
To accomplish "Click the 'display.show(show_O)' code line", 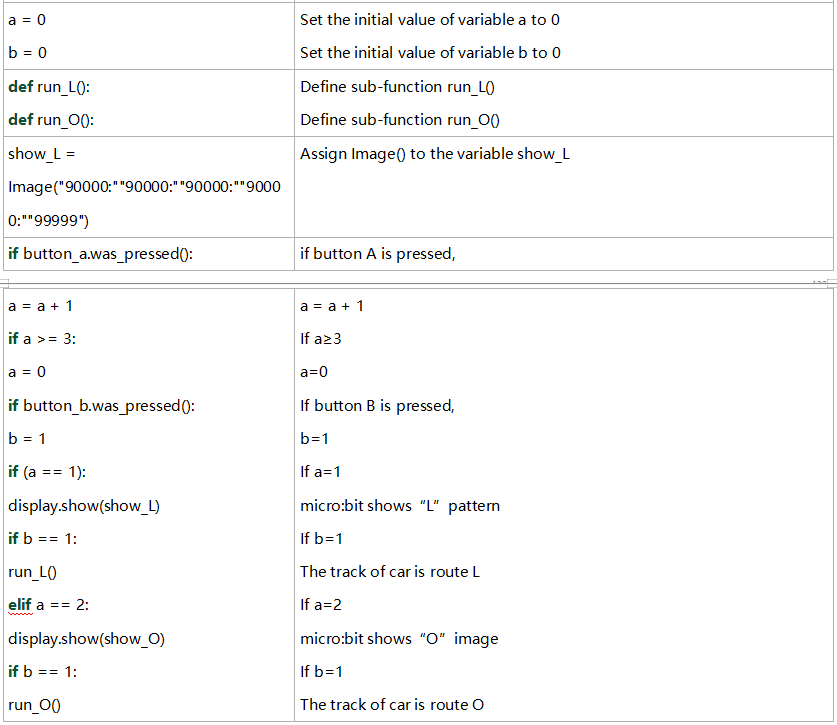I will (x=86, y=639).
